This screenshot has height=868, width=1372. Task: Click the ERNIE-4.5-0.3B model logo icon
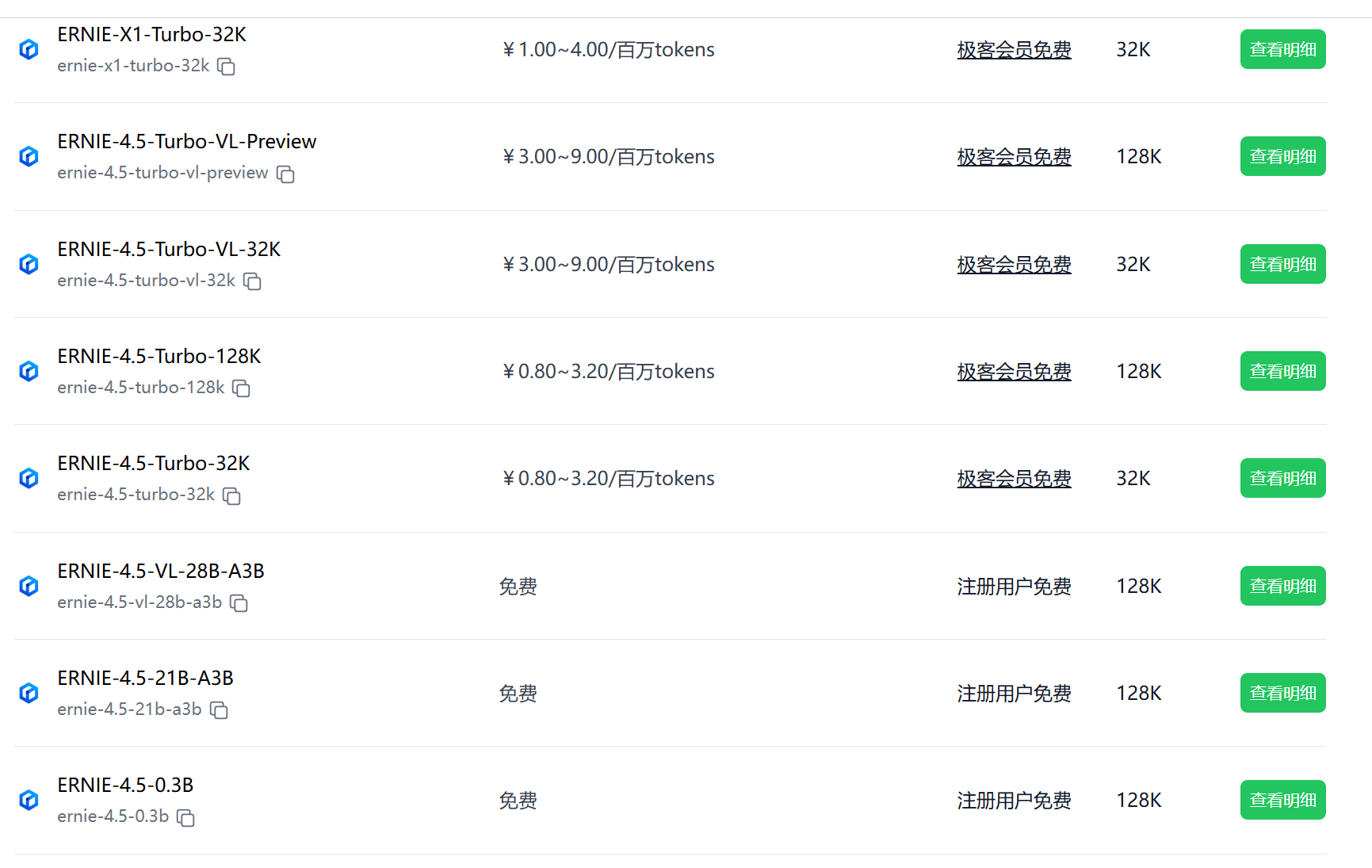[x=29, y=800]
